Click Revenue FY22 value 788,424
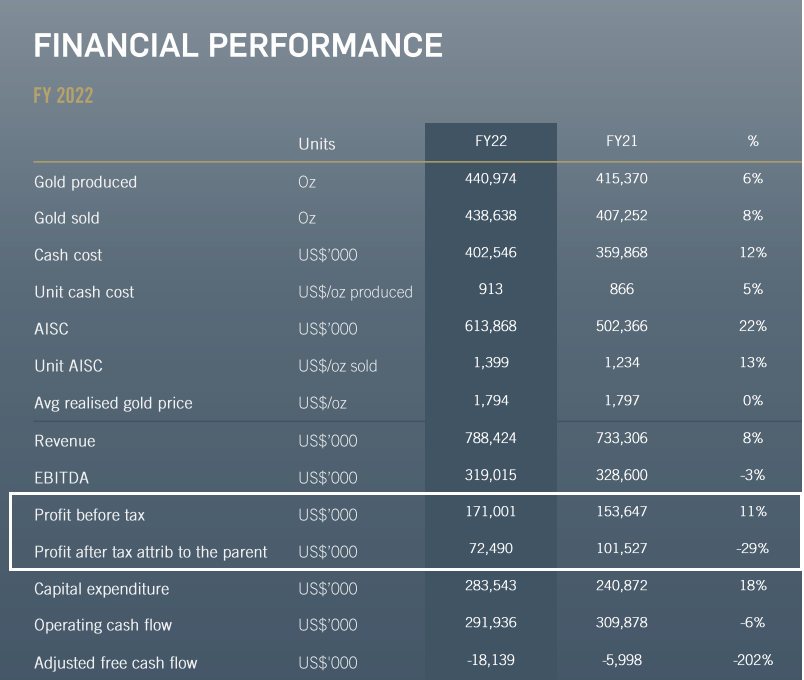This screenshot has height=680, width=804. [x=491, y=438]
